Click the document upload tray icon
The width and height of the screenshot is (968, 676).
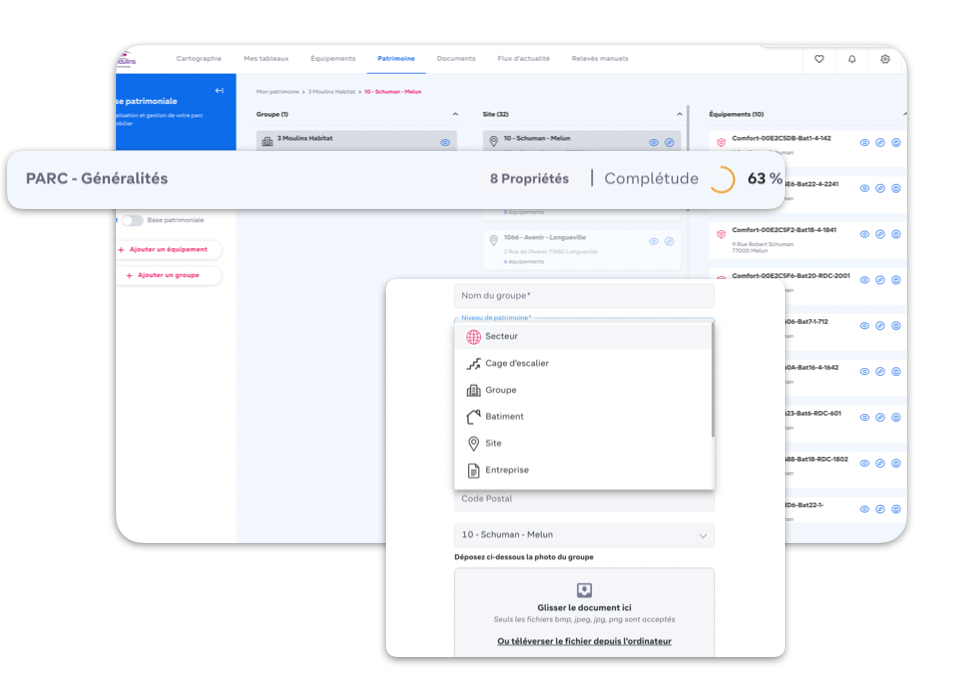584,590
